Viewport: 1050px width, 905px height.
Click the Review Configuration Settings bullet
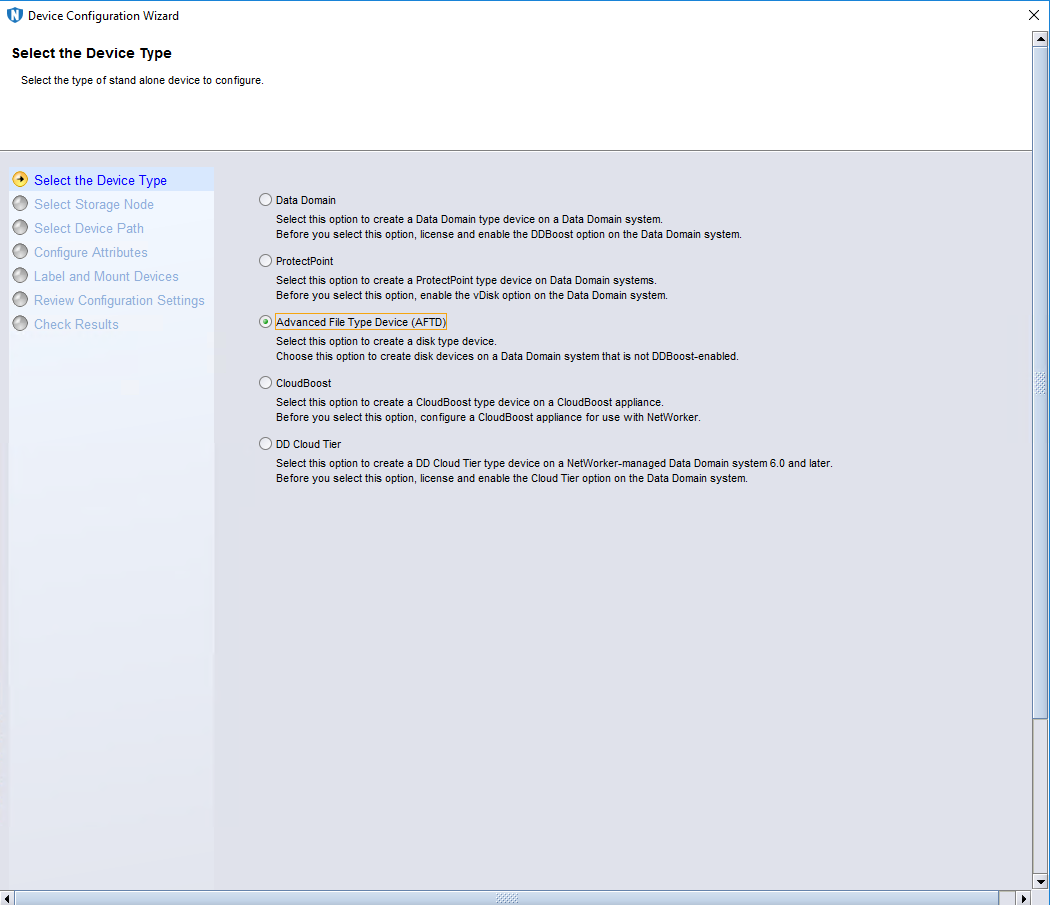(x=20, y=300)
